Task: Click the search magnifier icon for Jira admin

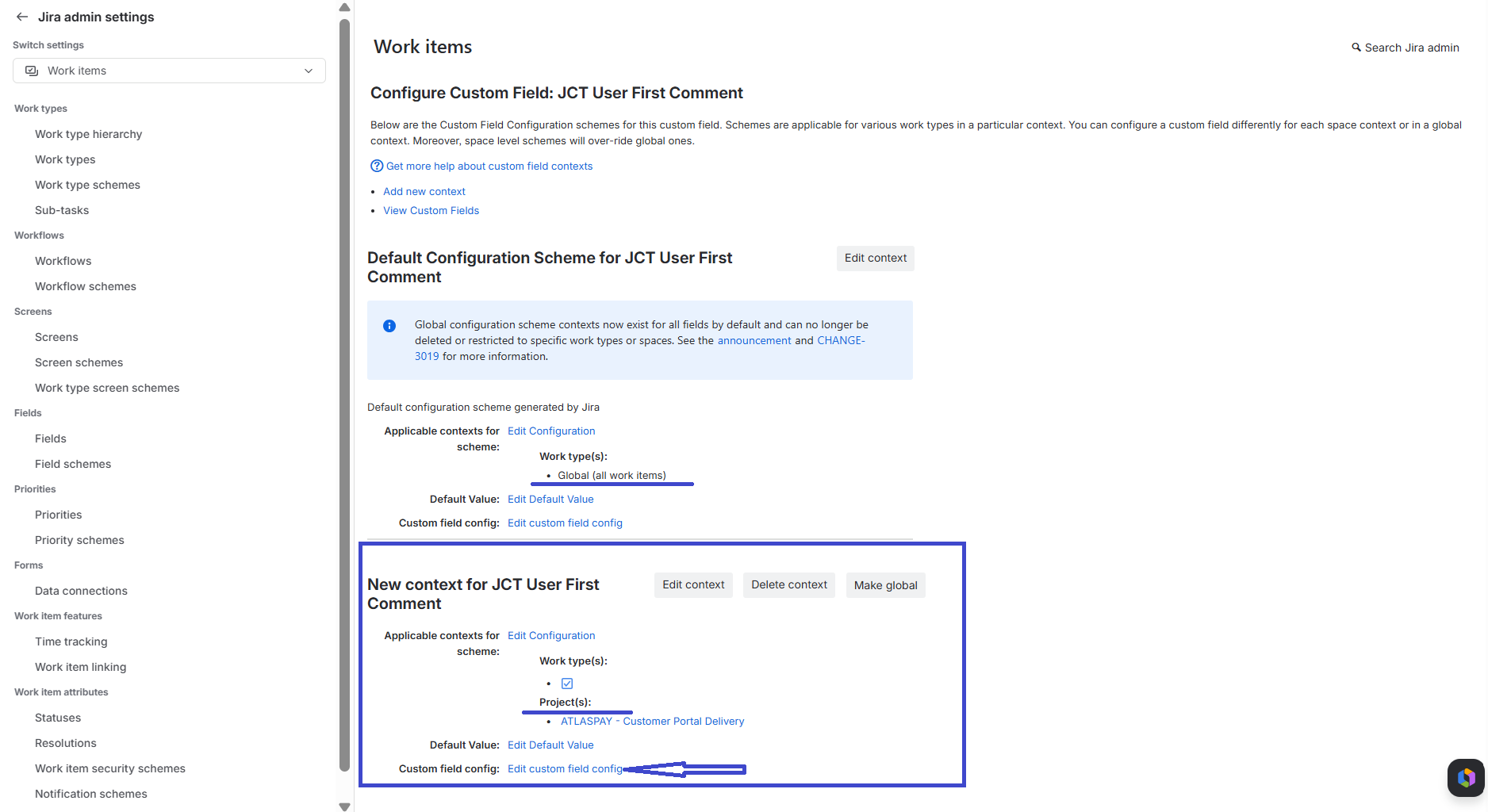Action: (x=1356, y=48)
